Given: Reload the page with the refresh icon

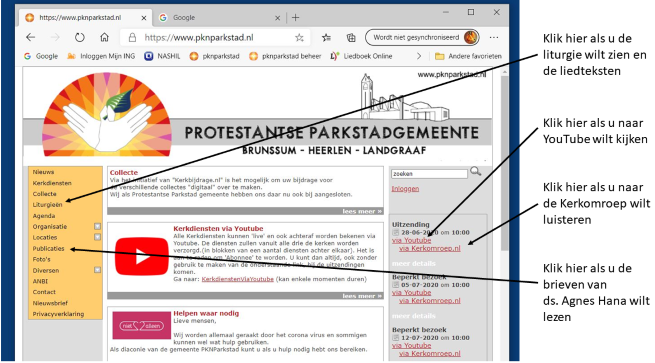Looking at the screenshot, I should 79,38.
